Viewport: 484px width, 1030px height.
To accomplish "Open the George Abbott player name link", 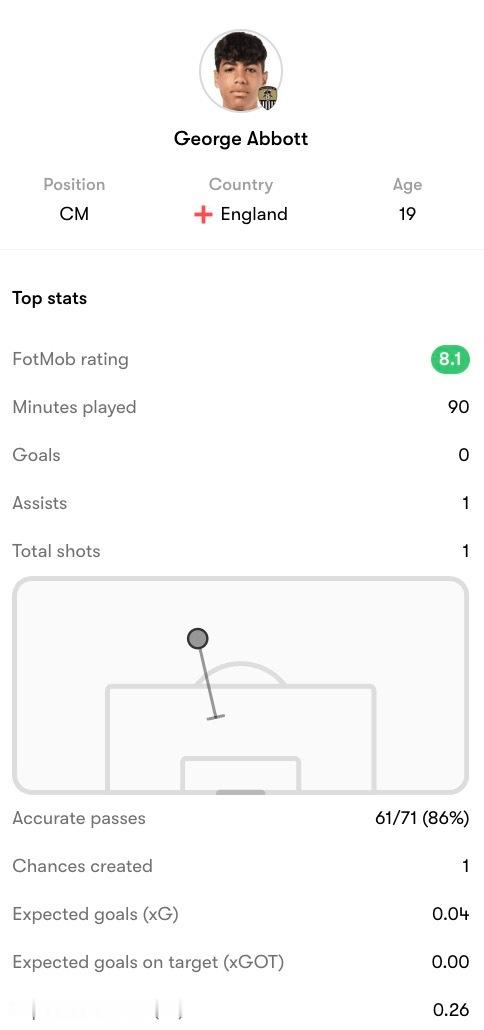I will [241, 139].
